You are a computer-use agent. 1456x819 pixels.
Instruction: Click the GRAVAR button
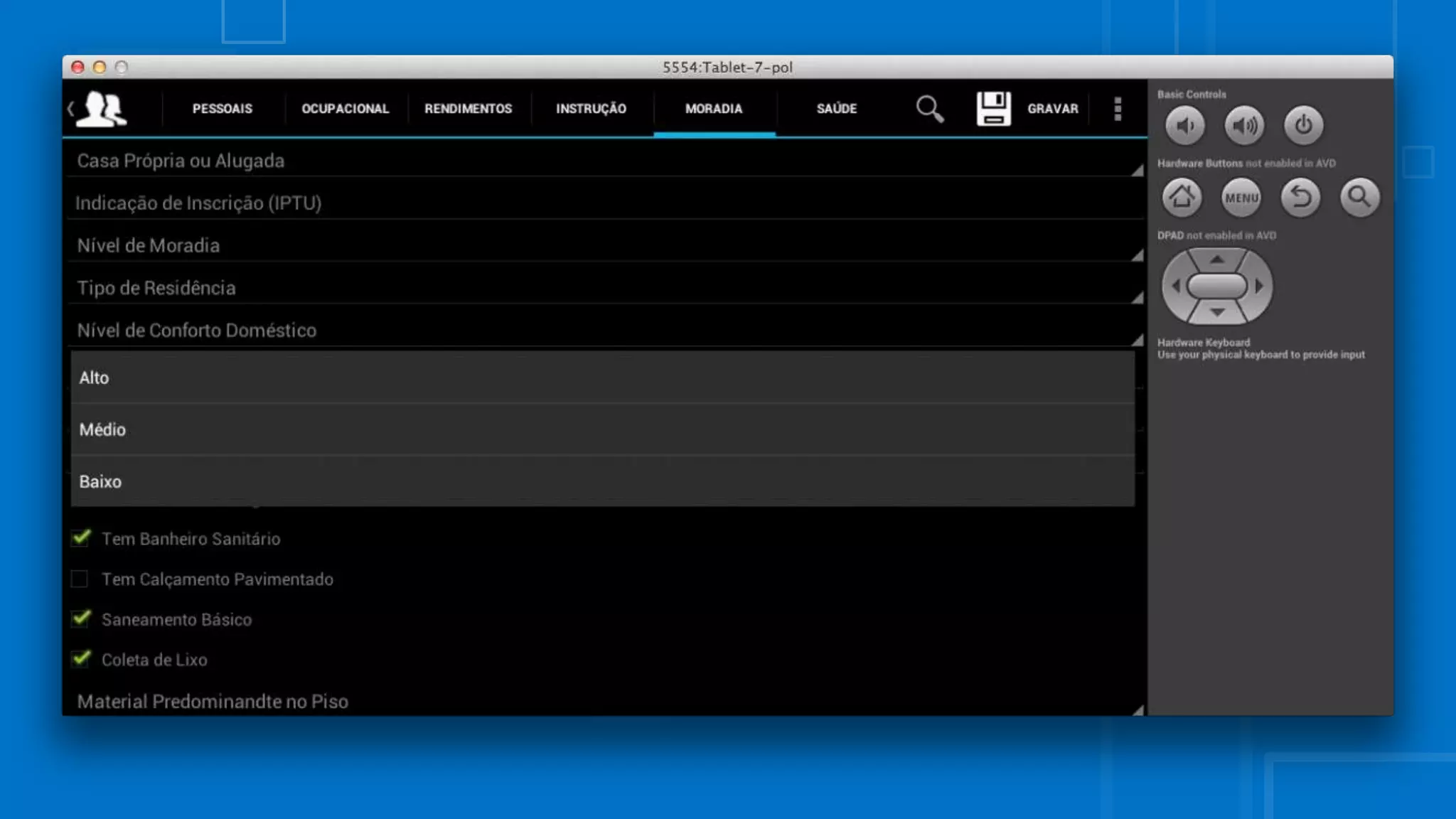click(1052, 109)
